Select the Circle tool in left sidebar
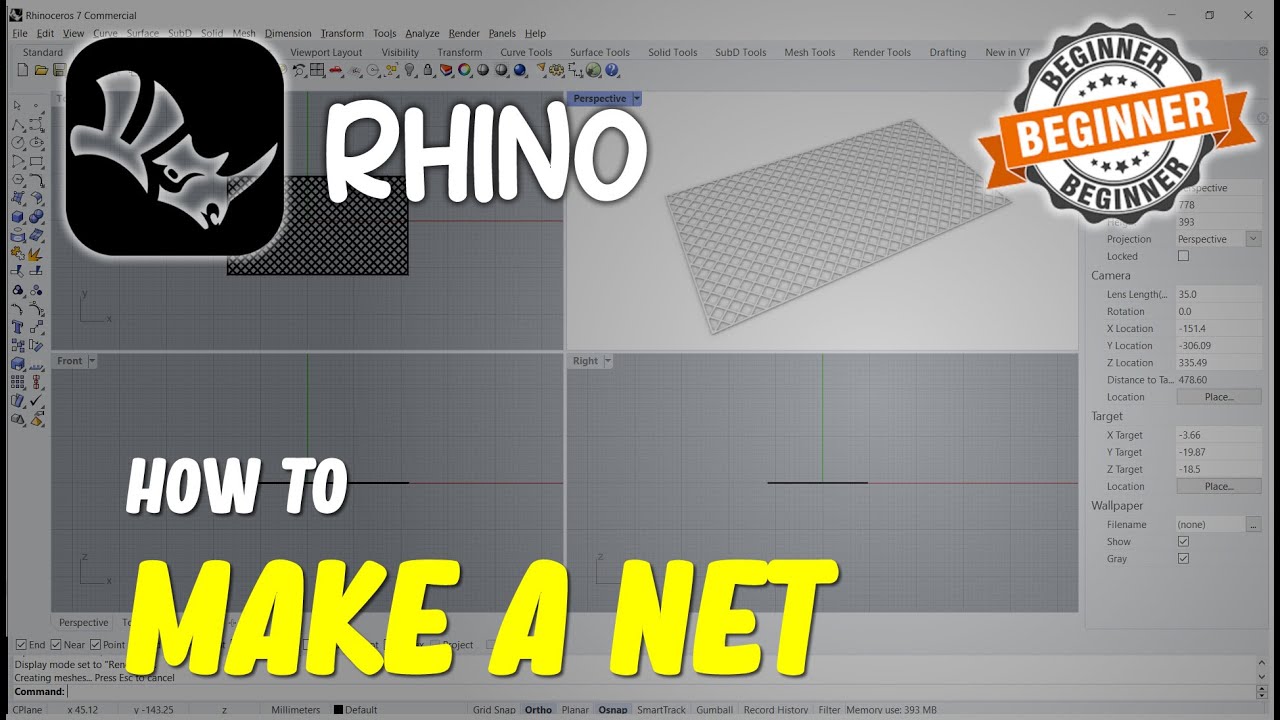The width and height of the screenshot is (1280, 720). [x=18, y=142]
